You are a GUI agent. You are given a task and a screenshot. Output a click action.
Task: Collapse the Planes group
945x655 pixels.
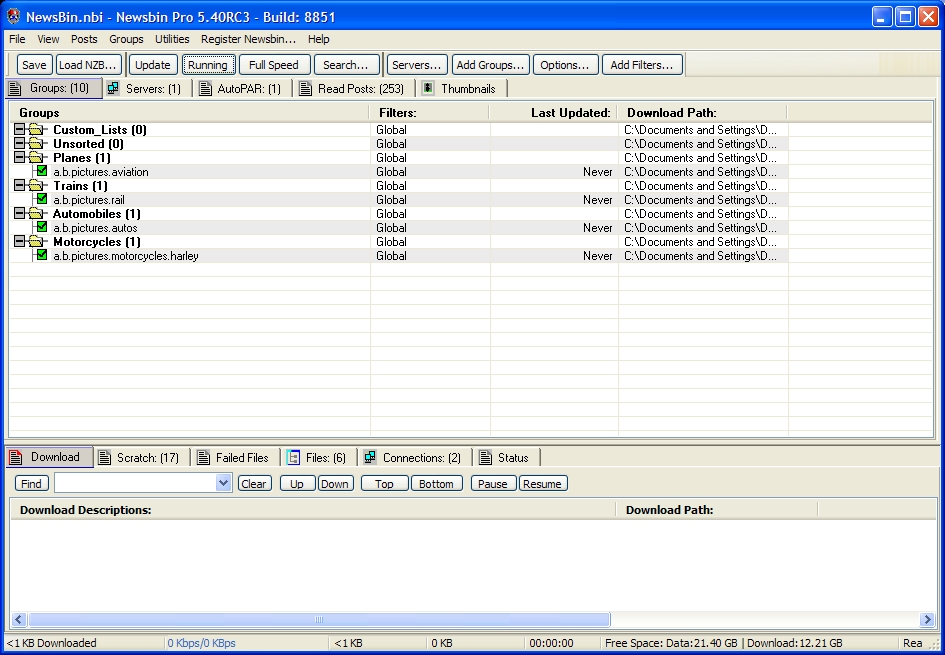[x=20, y=157]
